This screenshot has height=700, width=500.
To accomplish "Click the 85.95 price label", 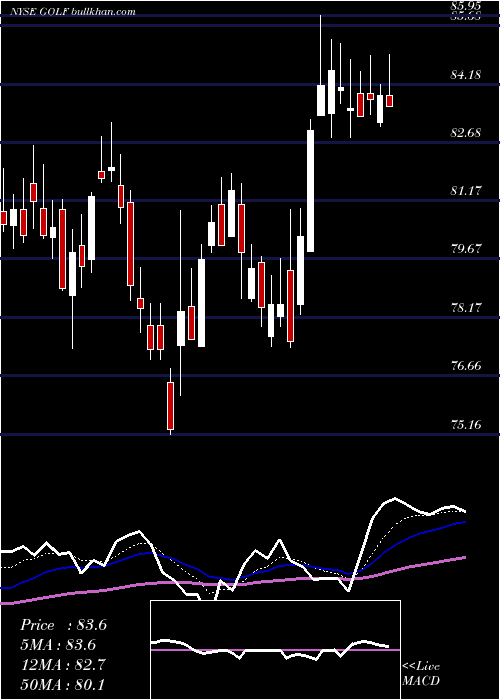I will pos(465,6).
